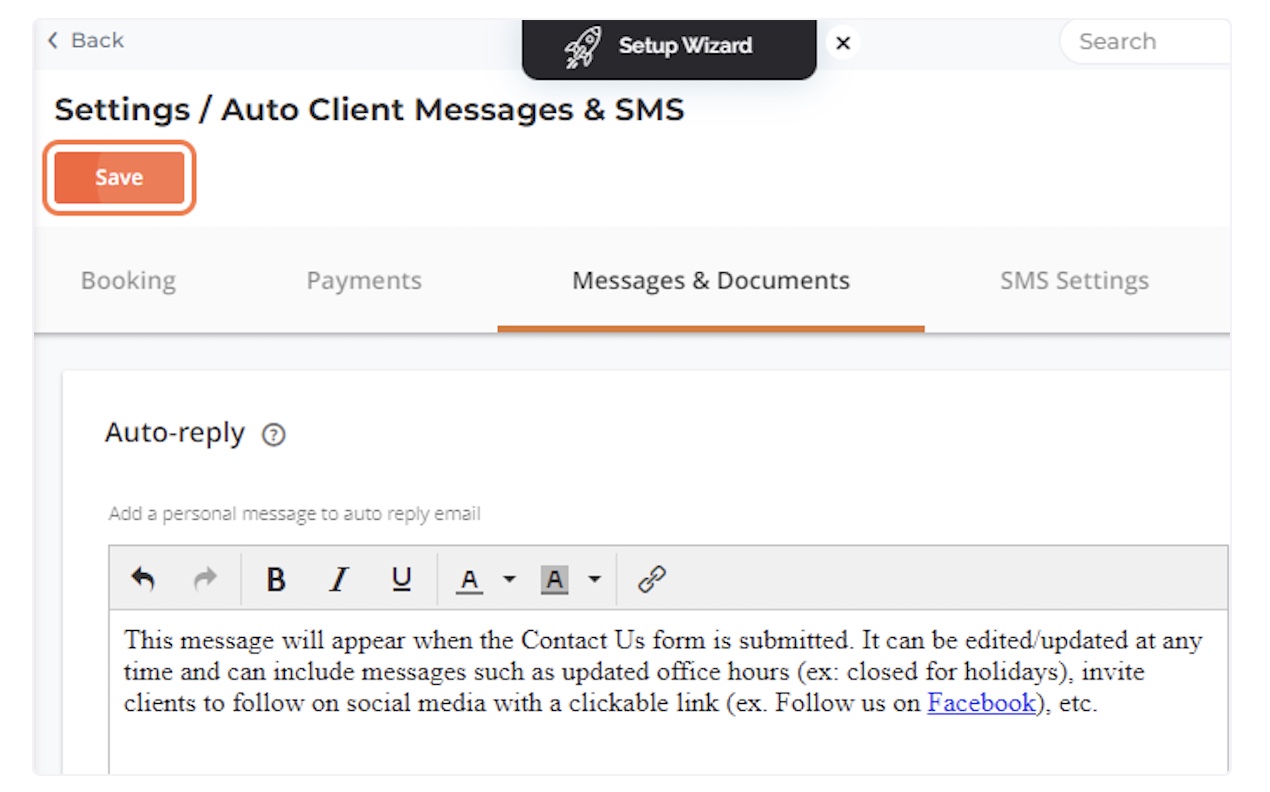1270x792 pixels.
Task: Select the SMS Settings tab
Action: tap(1074, 281)
